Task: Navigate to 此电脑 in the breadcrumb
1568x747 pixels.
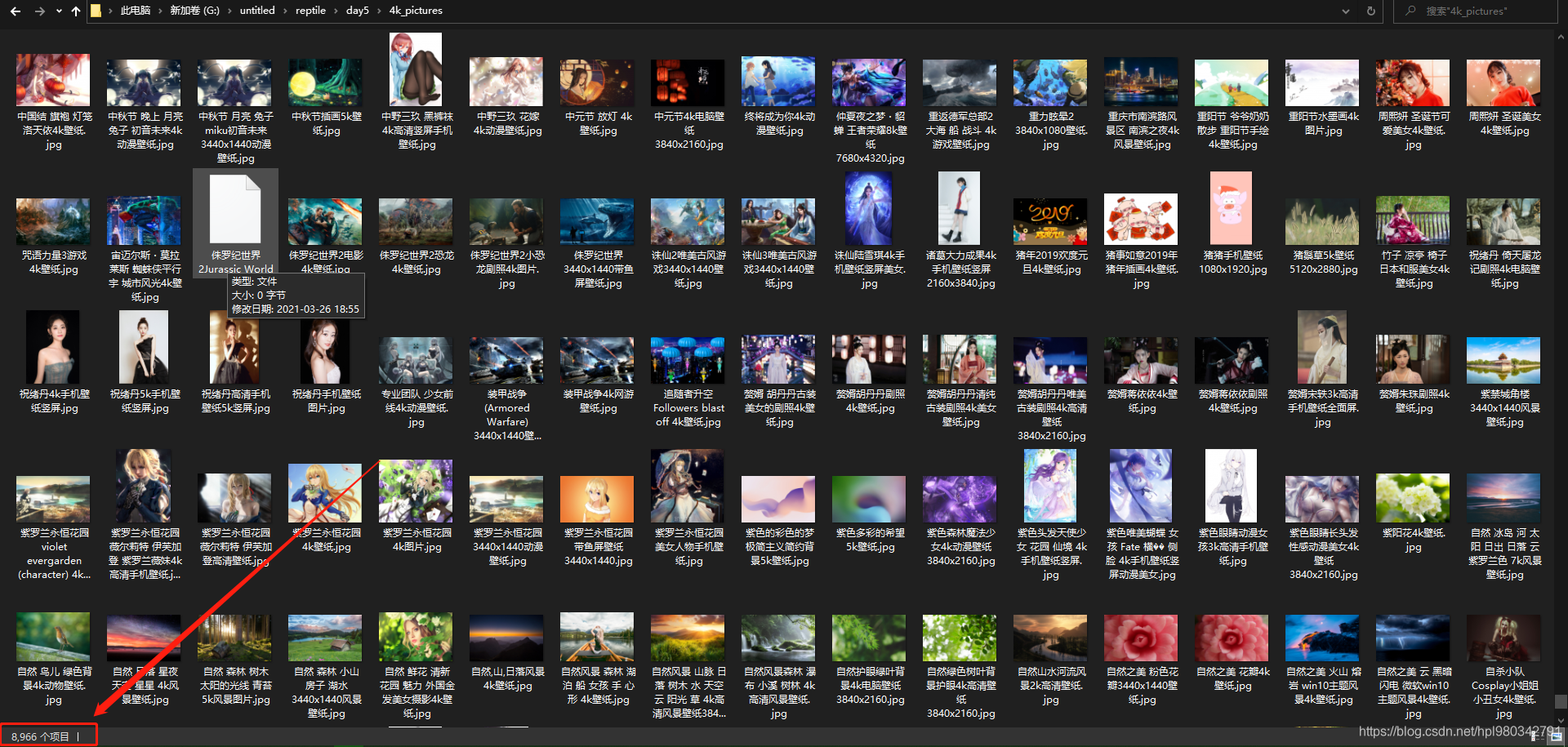Action: click(136, 11)
